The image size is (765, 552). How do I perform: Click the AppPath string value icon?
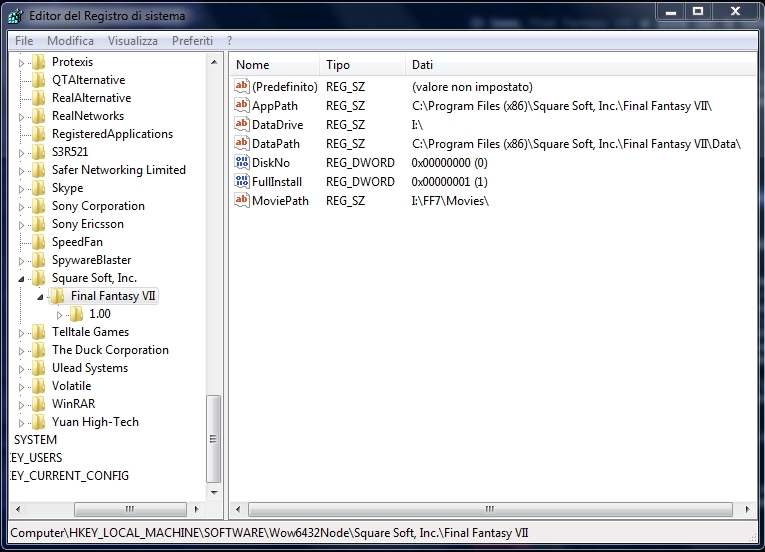pos(242,105)
